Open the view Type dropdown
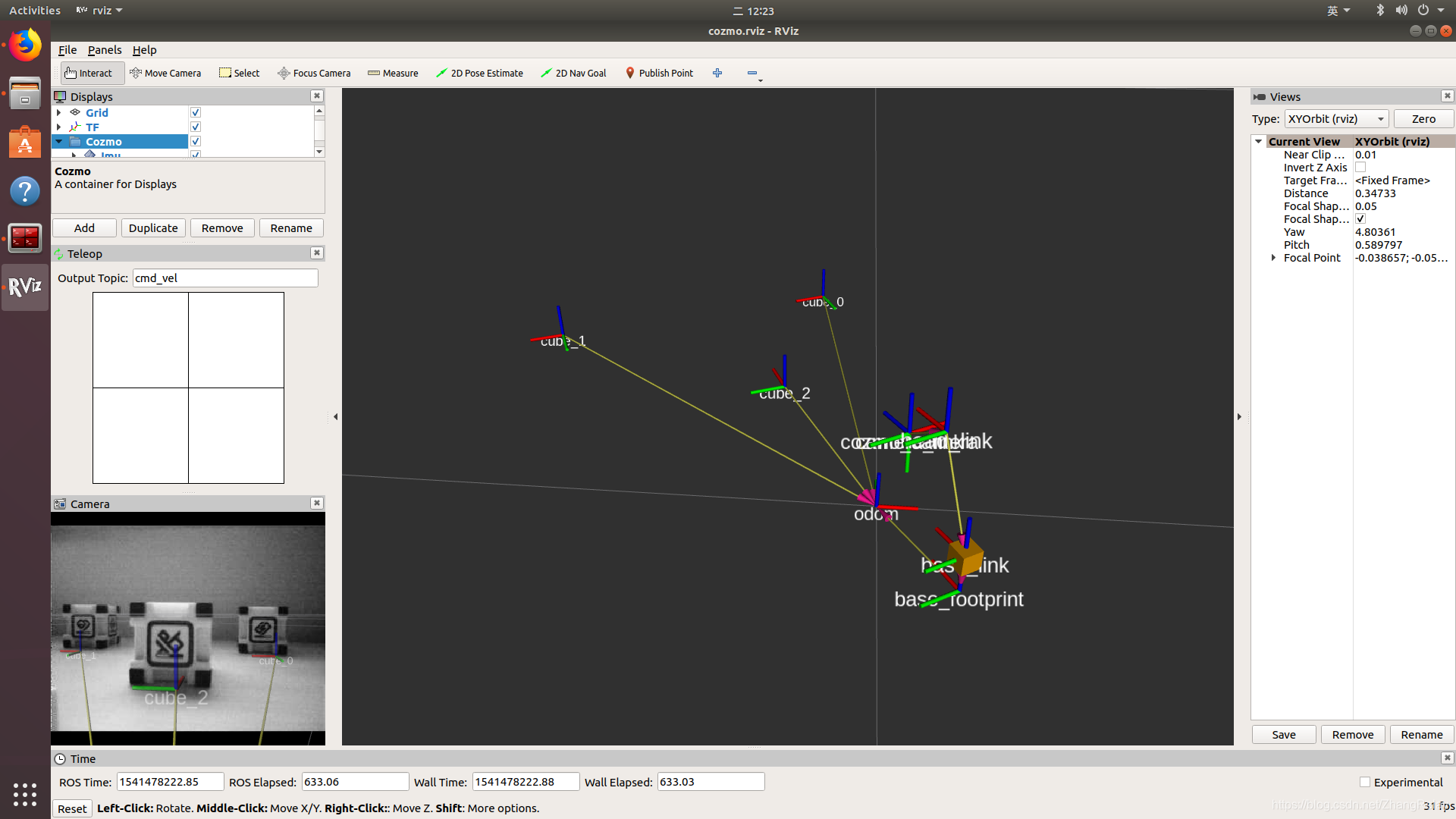The image size is (1456, 819). coord(1336,119)
